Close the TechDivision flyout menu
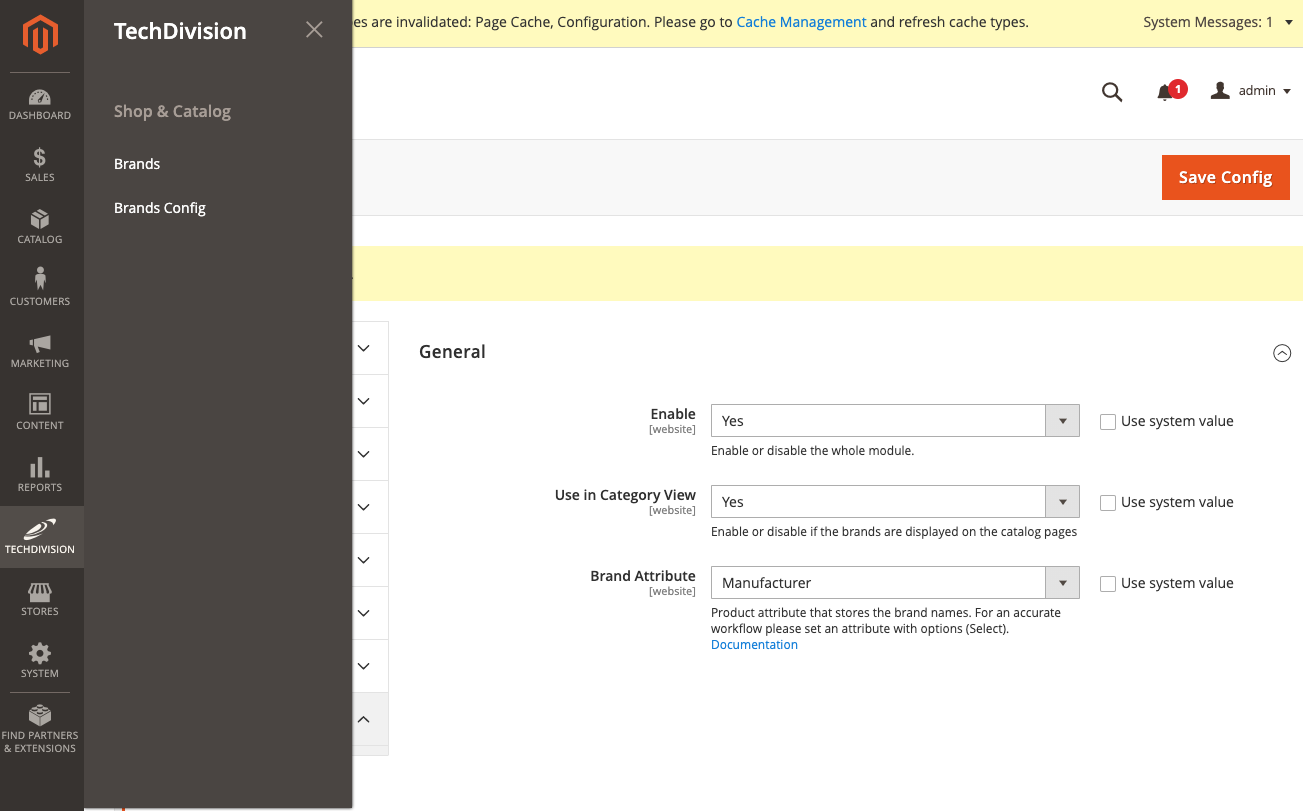Image resolution: width=1303 pixels, height=811 pixels. coord(314,30)
